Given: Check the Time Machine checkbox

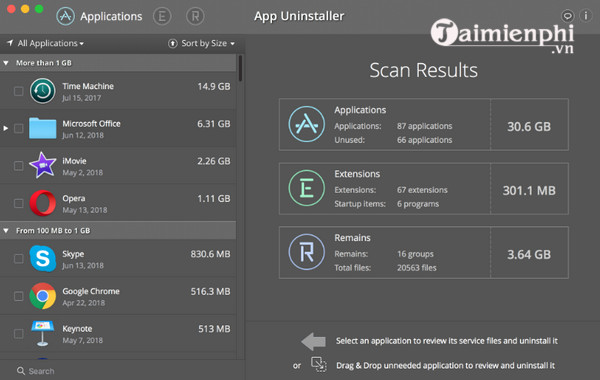Looking at the screenshot, I should (18, 91).
